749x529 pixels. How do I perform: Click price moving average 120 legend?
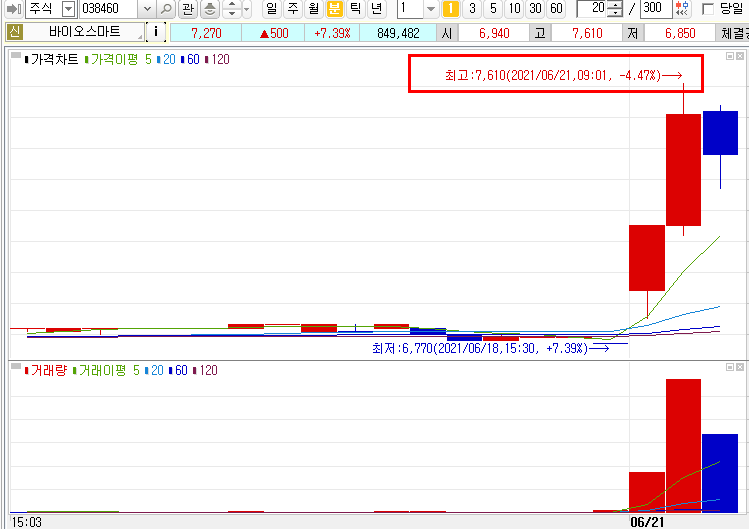220,59
